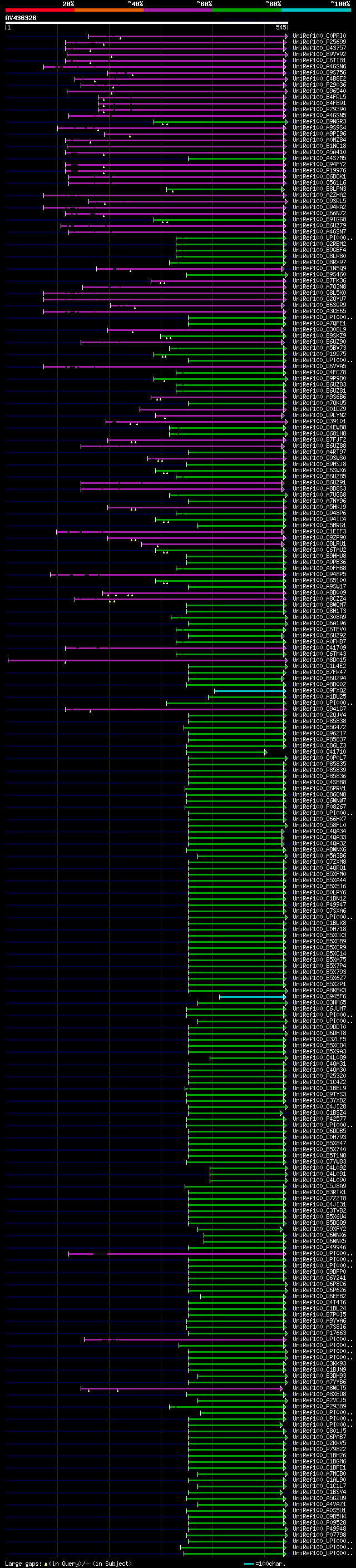This screenshot has height=1568, width=356.
Task: Select the UniRef100_C1N5Q9 label
Action: (319, 269)
